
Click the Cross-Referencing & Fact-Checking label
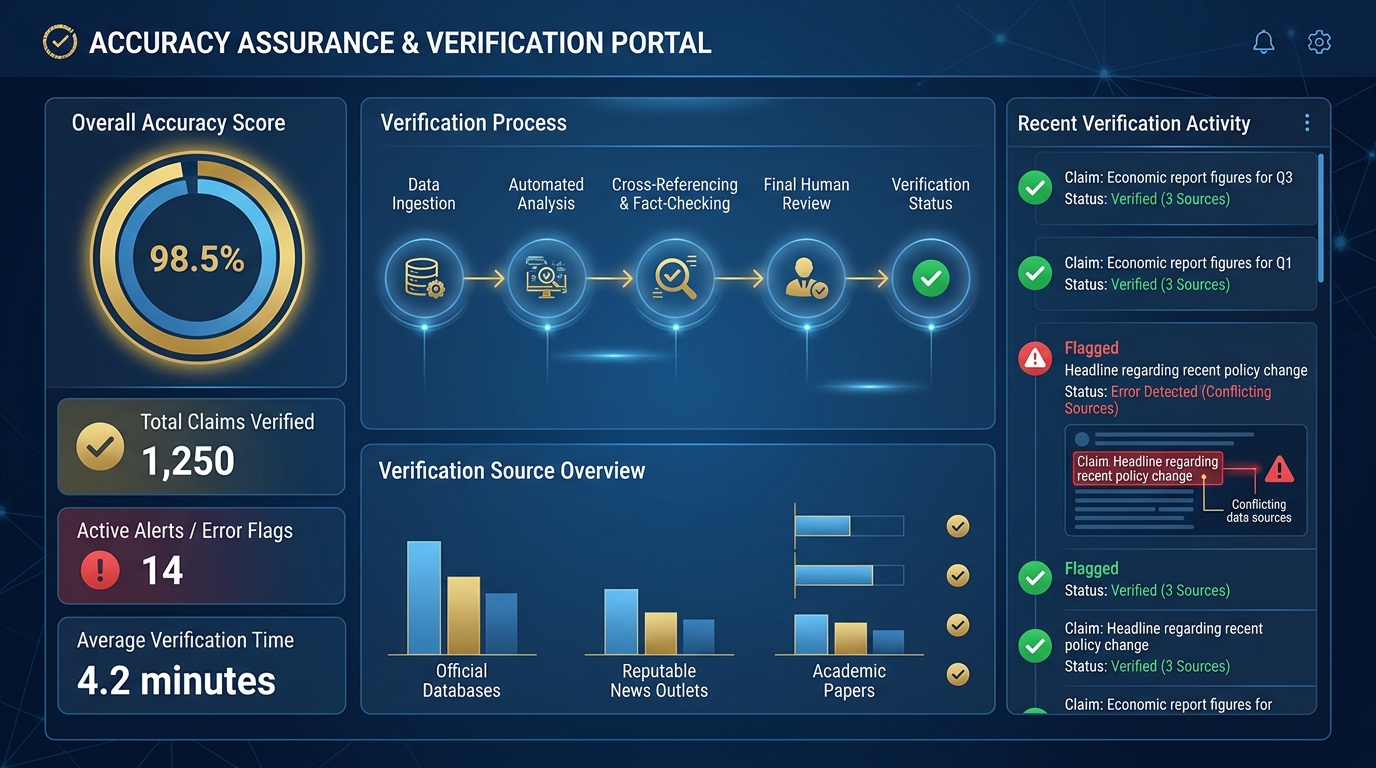coord(675,194)
